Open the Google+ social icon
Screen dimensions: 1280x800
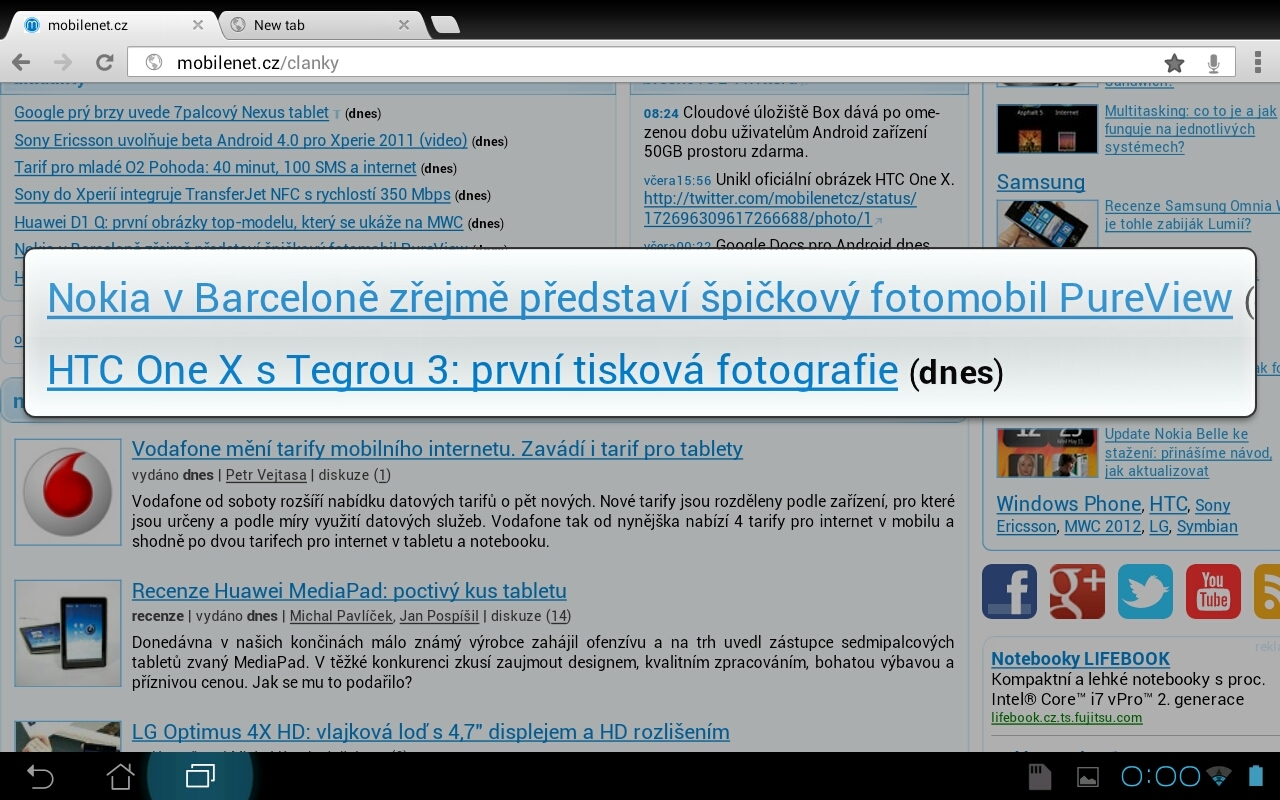pyautogui.click(x=1077, y=591)
